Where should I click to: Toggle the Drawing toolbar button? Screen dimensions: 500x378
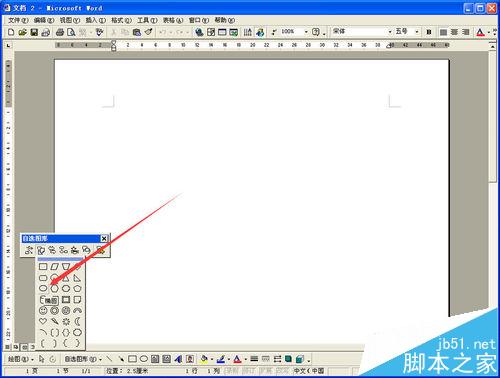point(260,32)
